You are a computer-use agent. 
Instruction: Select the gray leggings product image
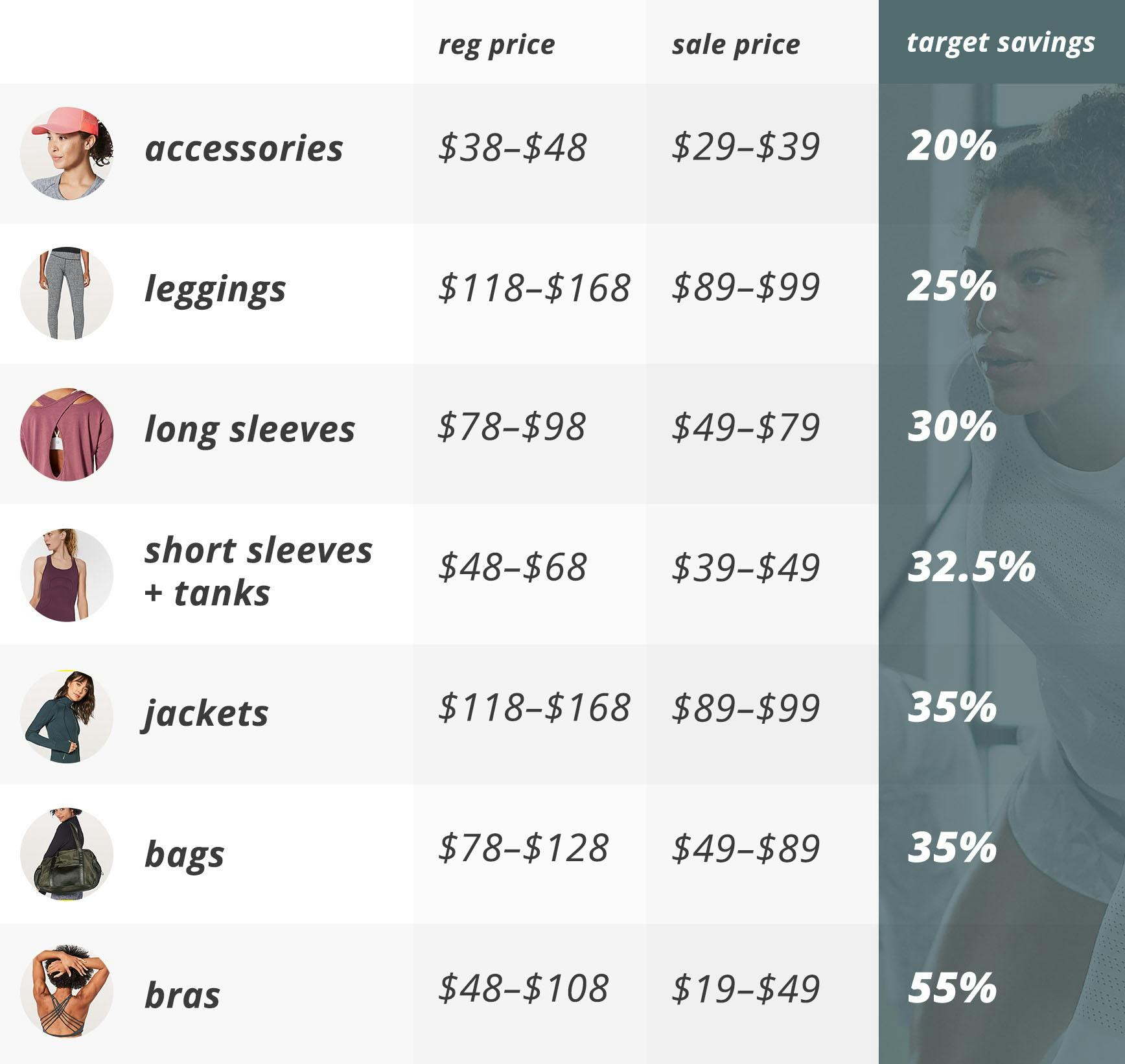coord(67,294)
